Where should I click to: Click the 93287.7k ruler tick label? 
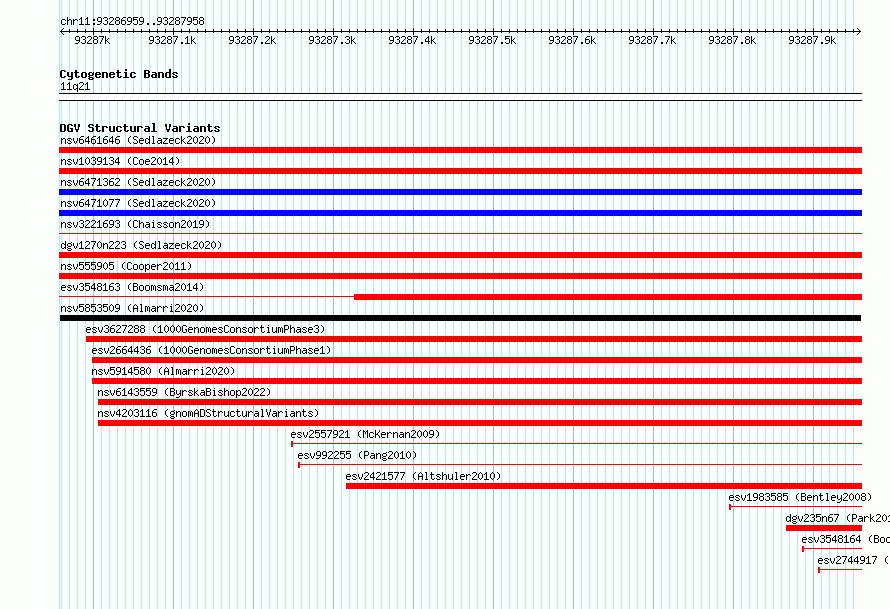coord(652,40)
